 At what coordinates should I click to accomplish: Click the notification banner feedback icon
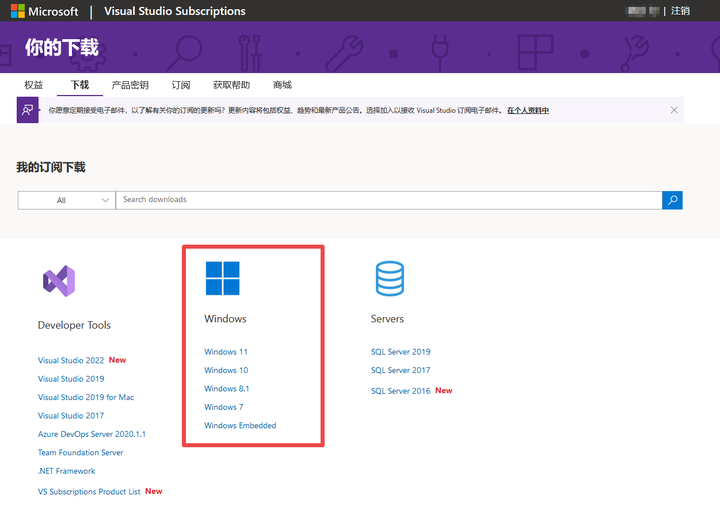click(x=28, y=110)
